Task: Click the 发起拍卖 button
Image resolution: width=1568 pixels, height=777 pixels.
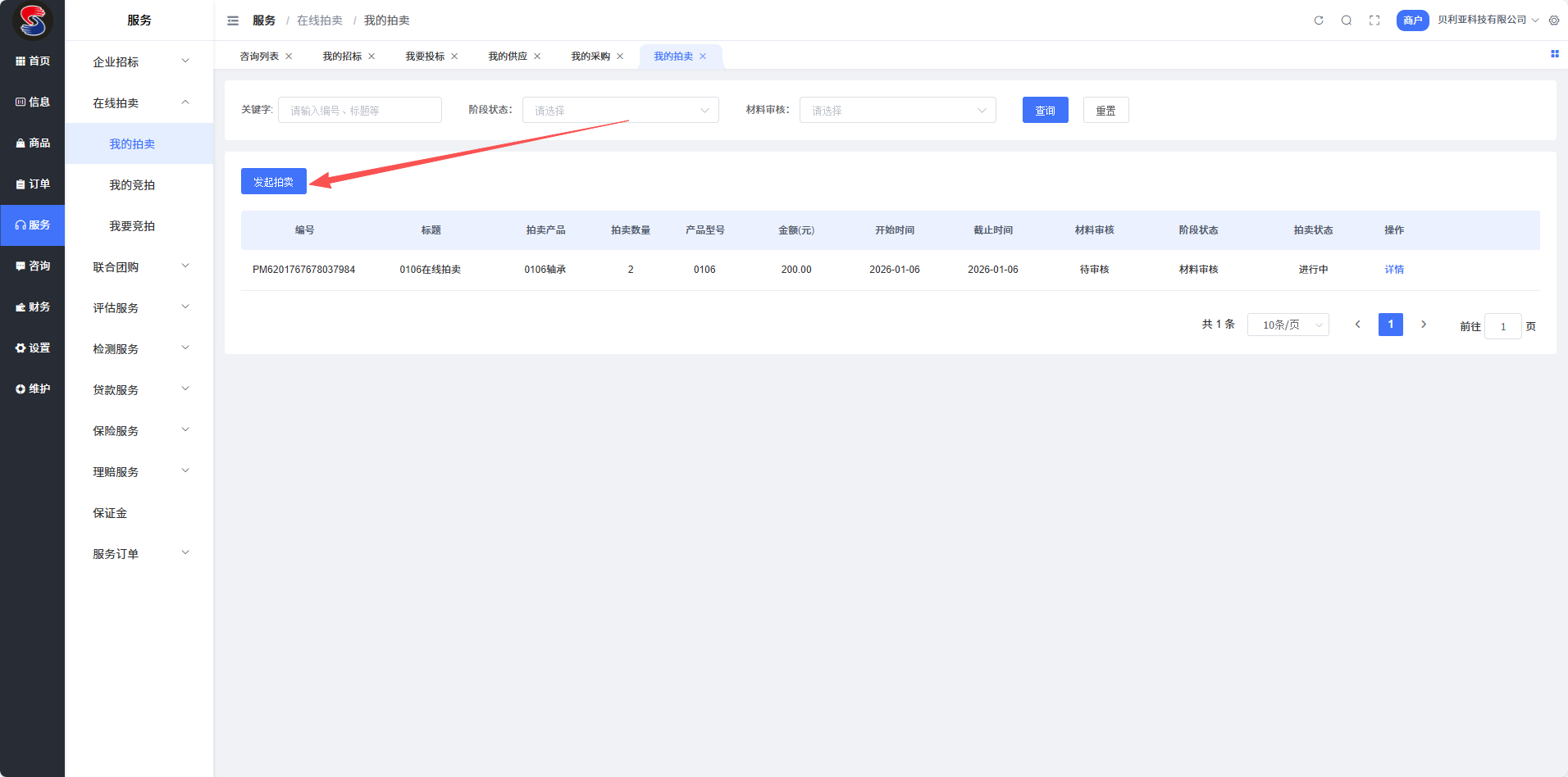Action: (x=274, y=182)
